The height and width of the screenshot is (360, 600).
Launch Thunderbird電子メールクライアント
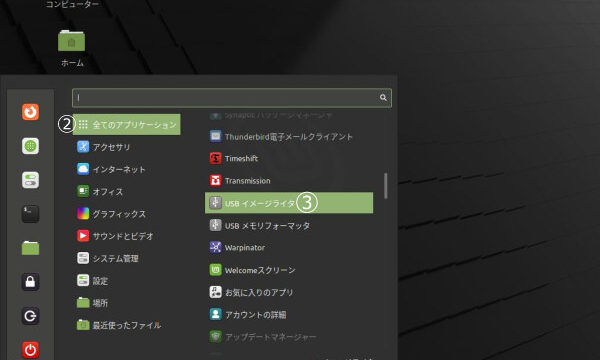coord(289,136)
